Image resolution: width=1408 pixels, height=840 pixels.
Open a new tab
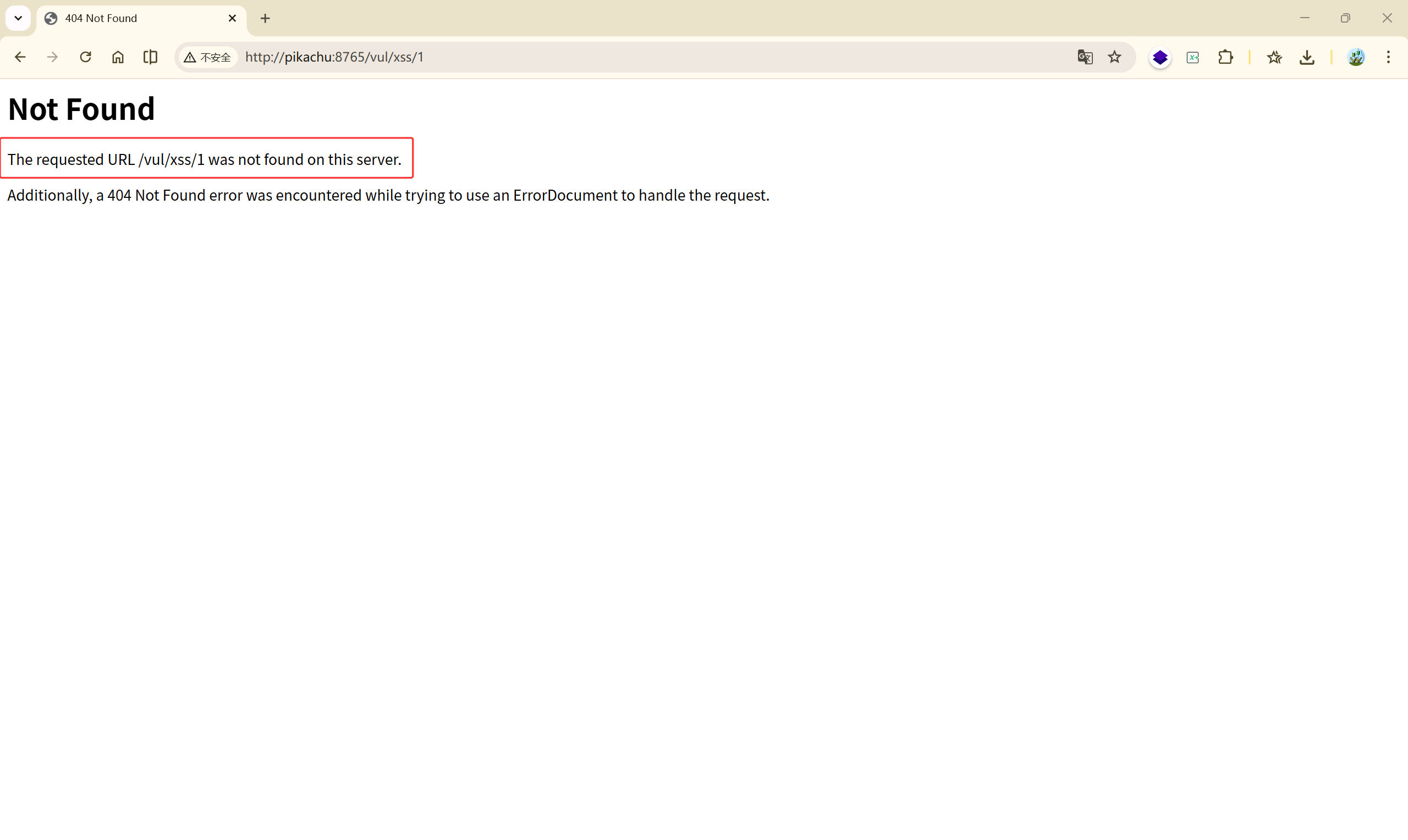click(265, 18)
